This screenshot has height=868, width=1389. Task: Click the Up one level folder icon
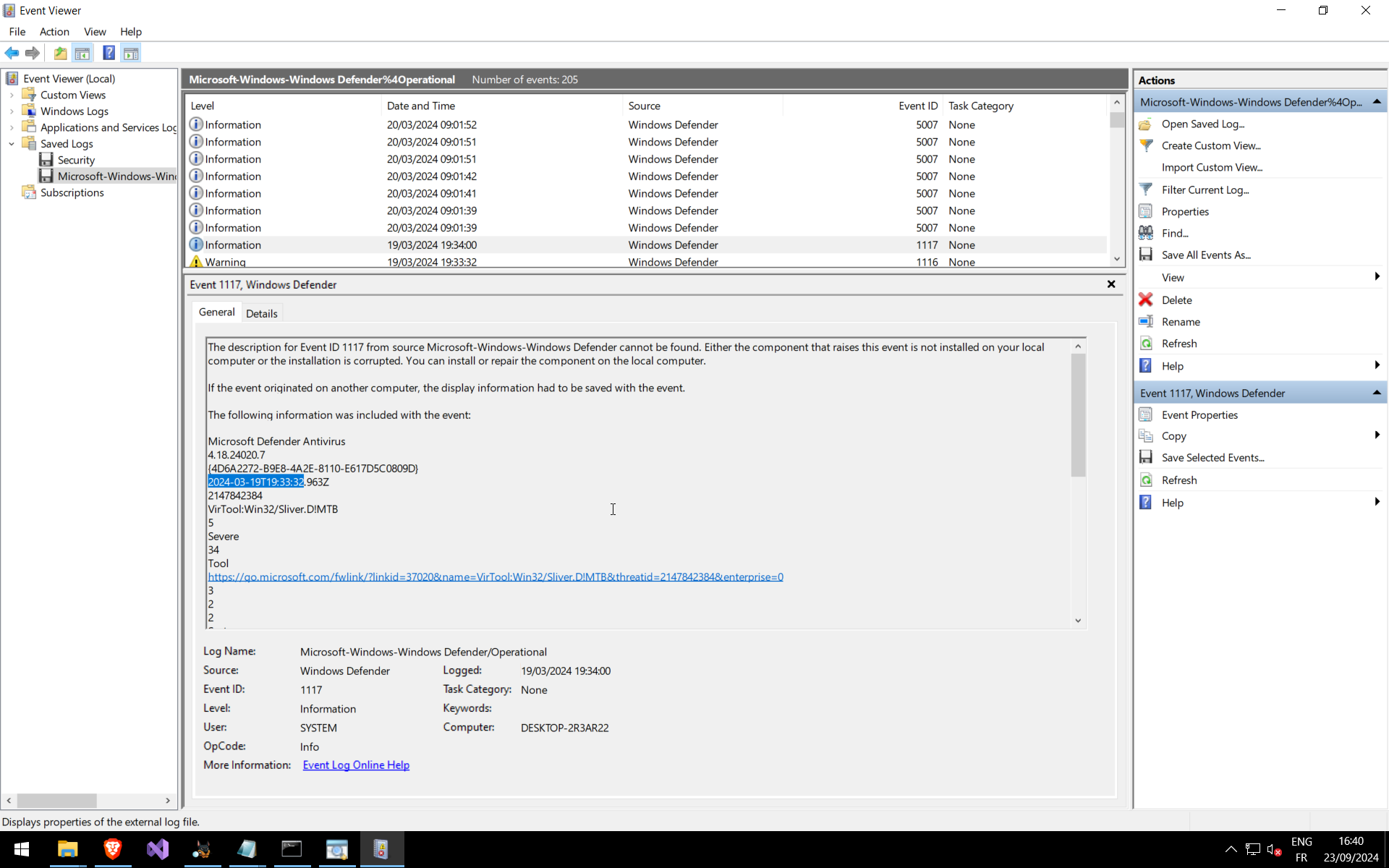(61, 53)
